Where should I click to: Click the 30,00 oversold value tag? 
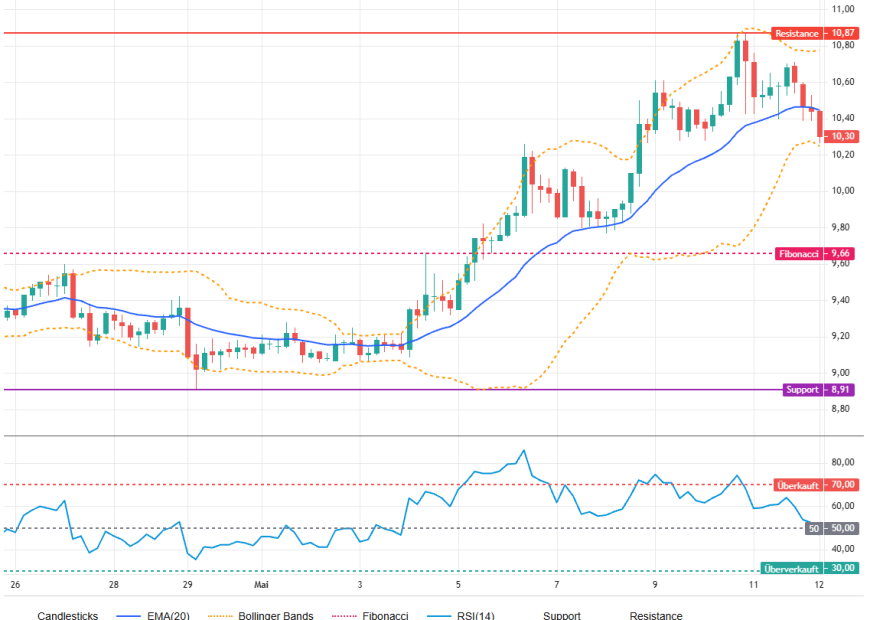click(x=842, y=568)
